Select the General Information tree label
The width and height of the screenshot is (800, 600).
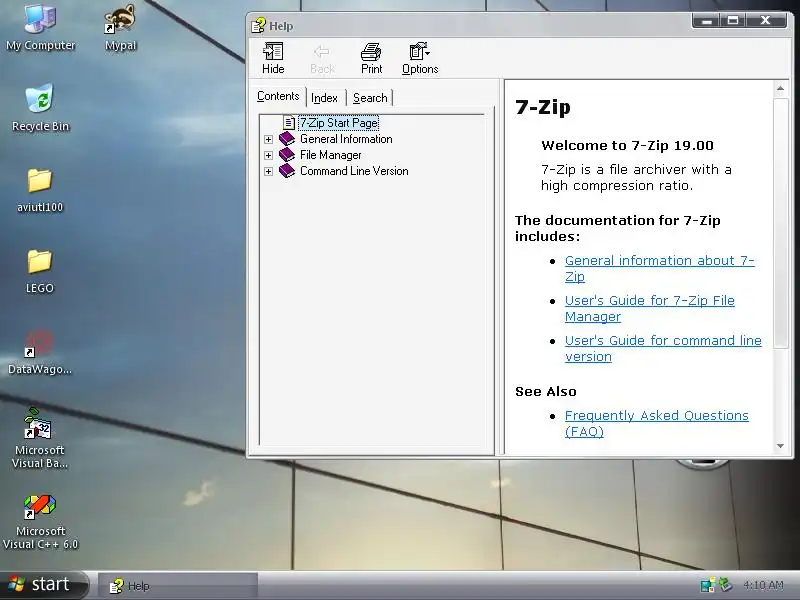point(346,139)
